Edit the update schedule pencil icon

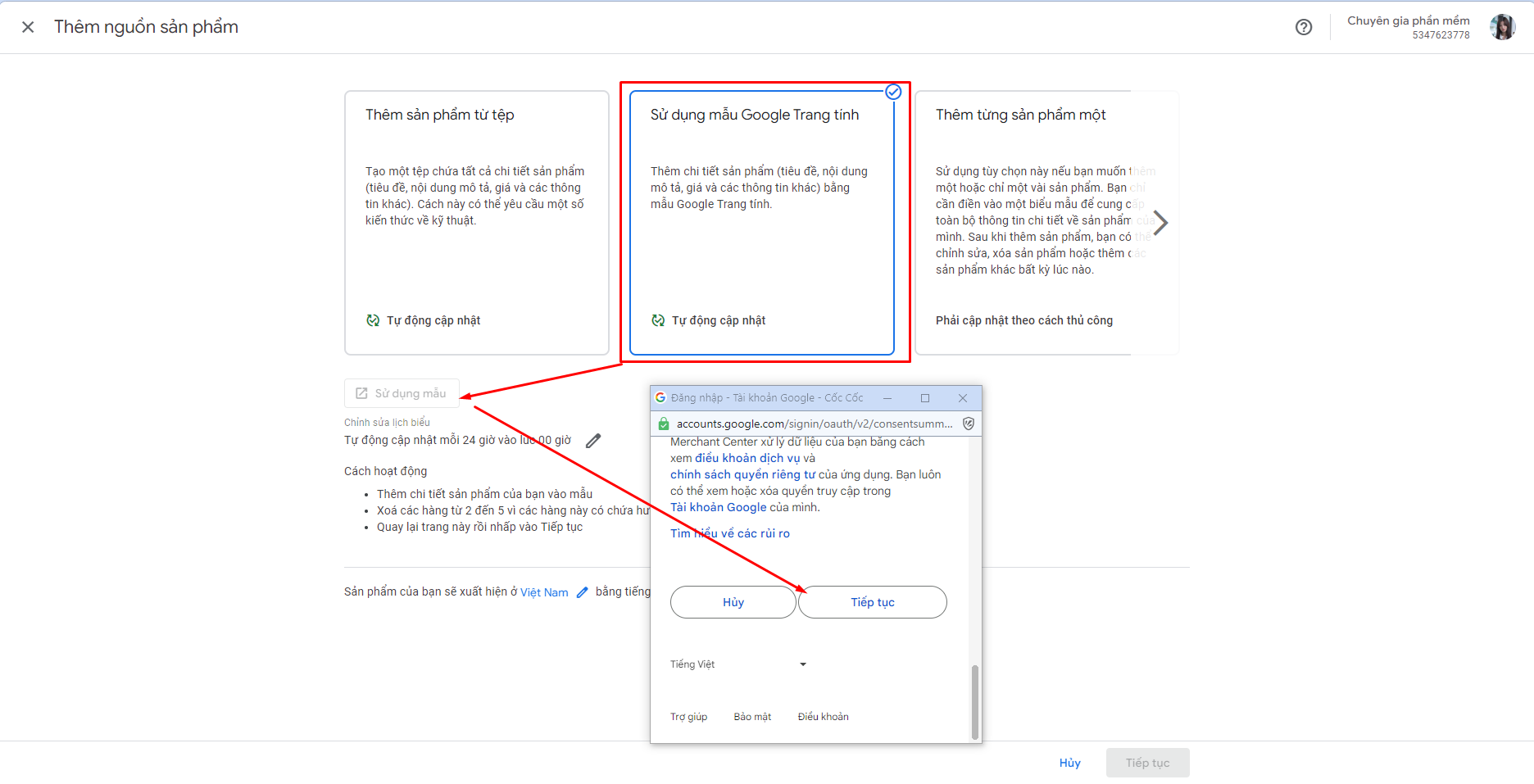pos(593,441)
